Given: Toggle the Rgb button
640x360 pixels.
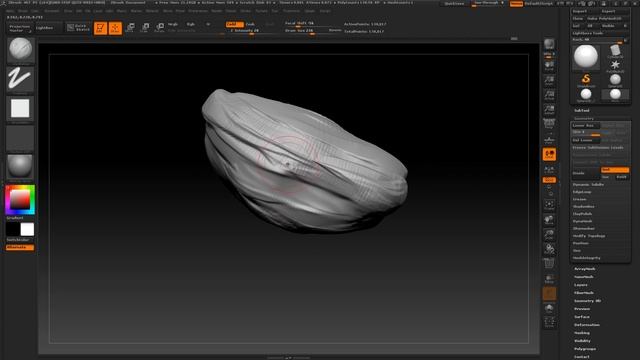Looking at the screenshot, I should point(191,24).
